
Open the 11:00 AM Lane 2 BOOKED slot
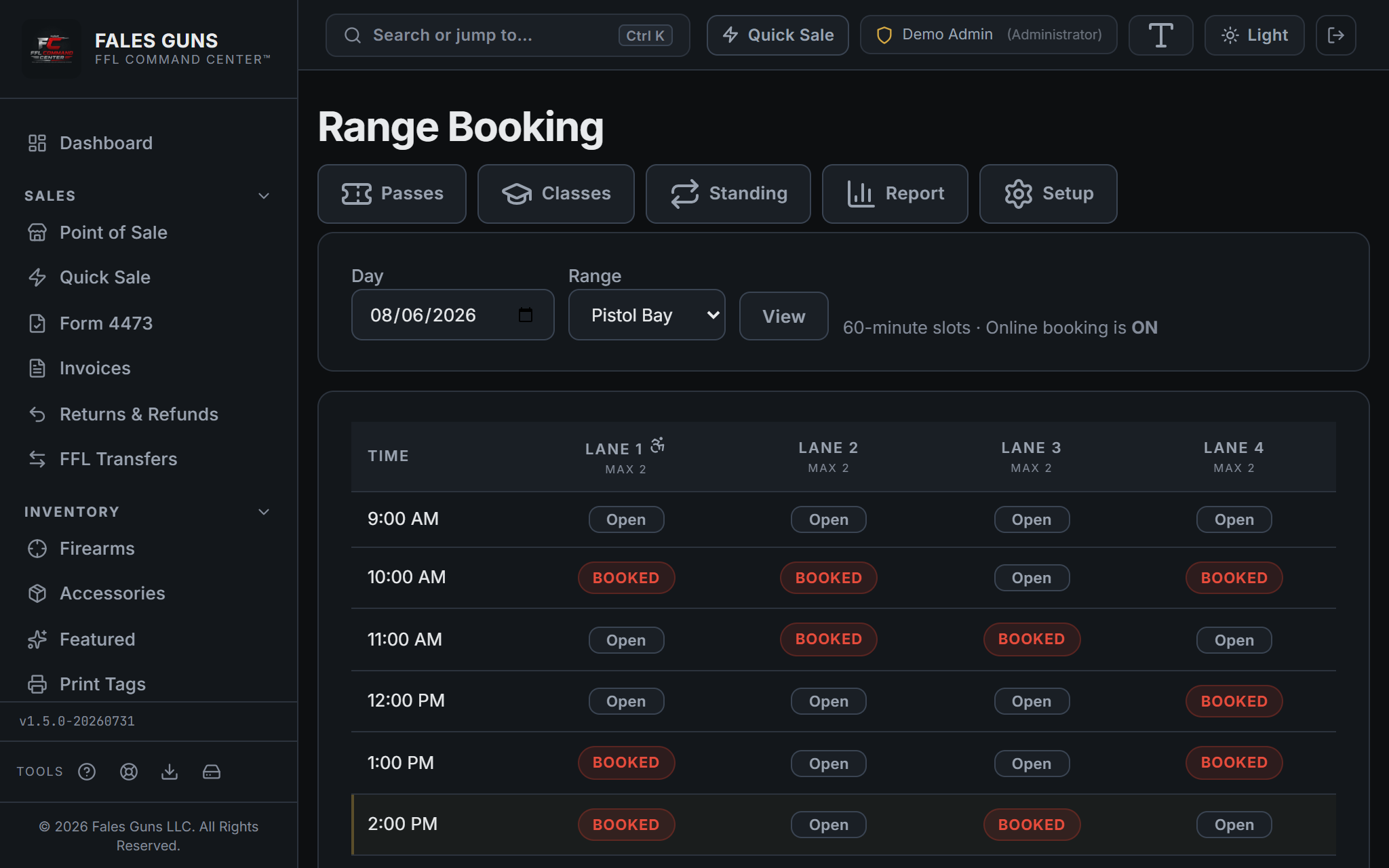click(828, 639)
